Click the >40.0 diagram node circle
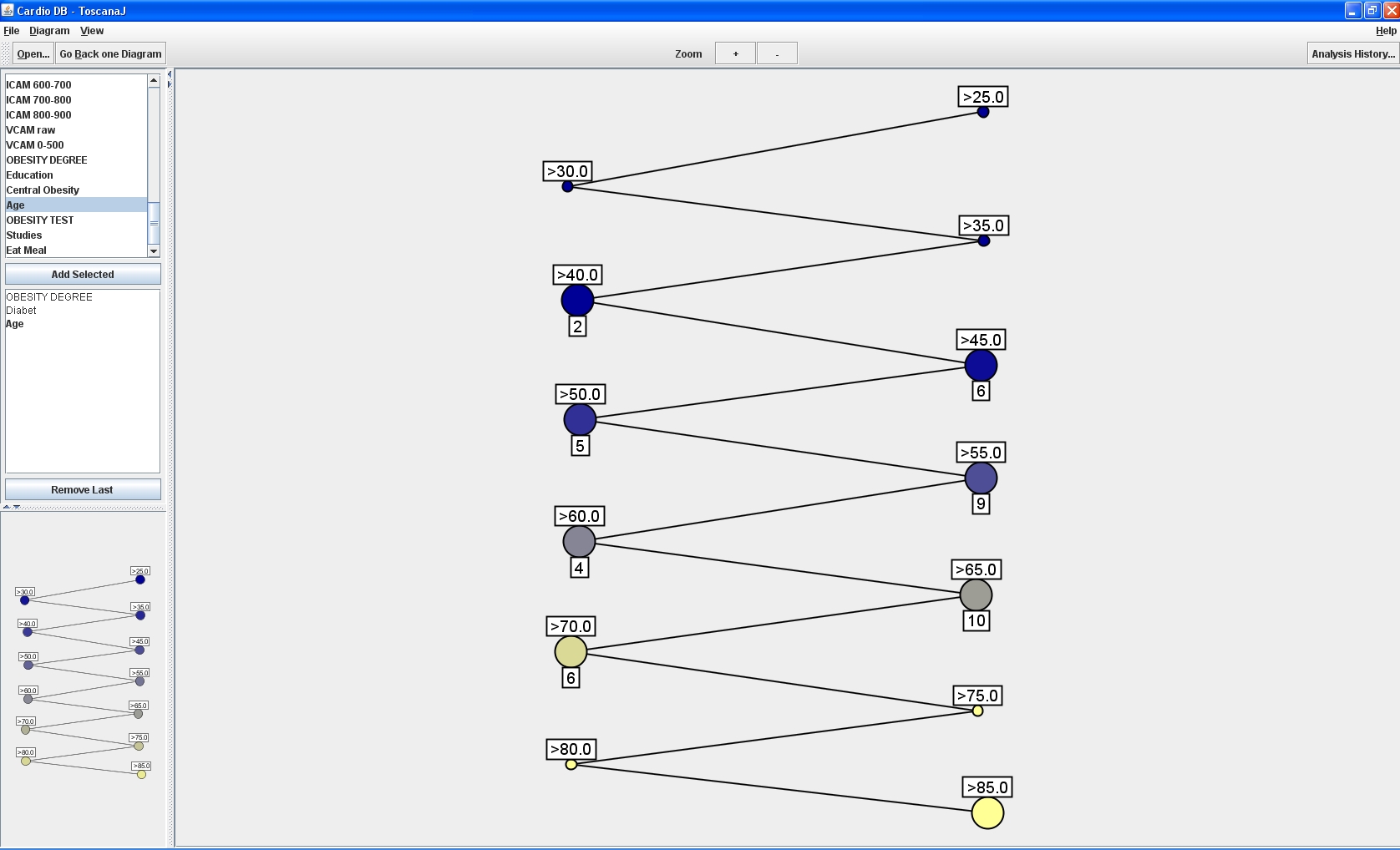The width and height of the screenshot is (1400, 850). point(577,301)
